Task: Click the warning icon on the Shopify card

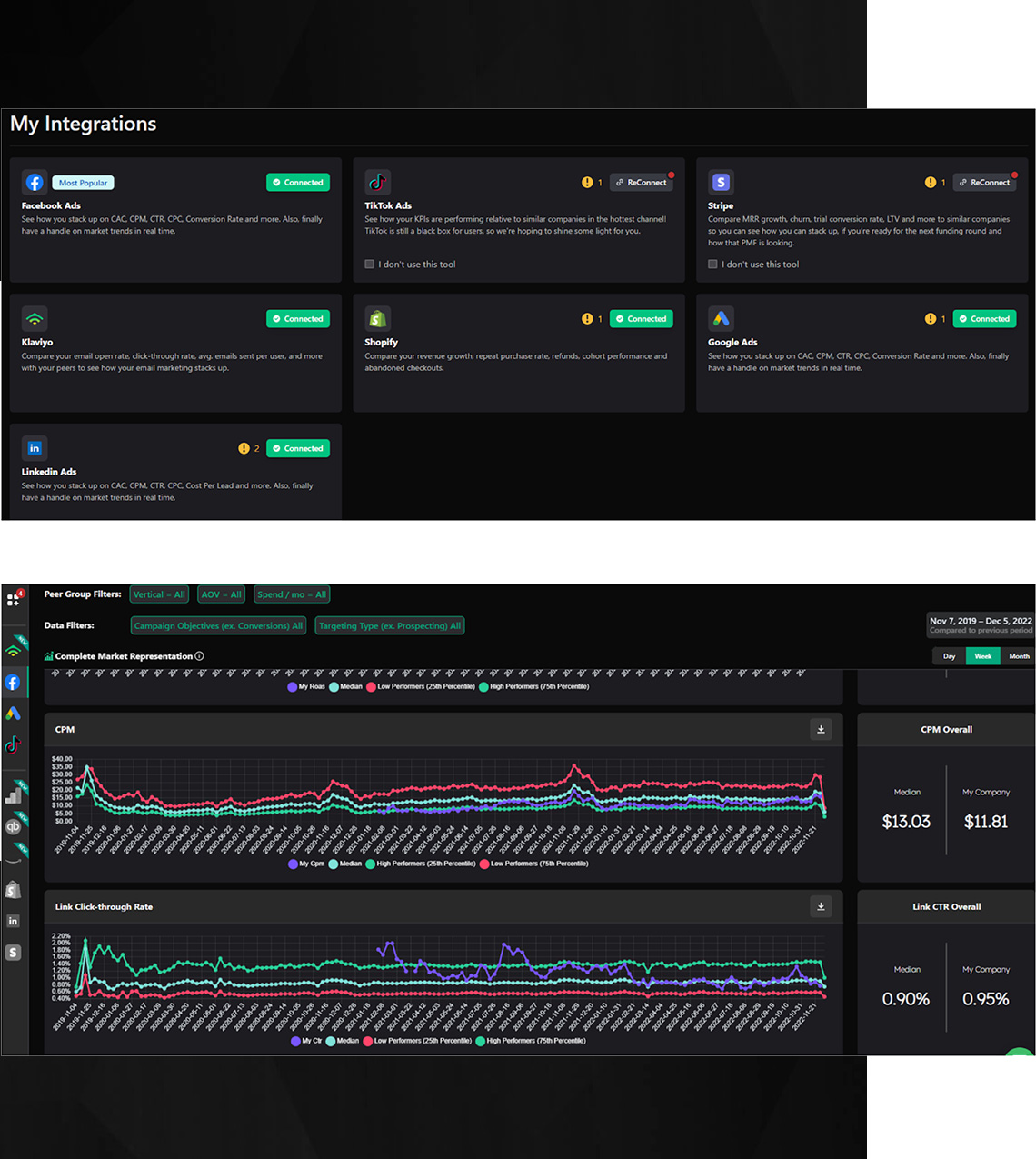Action: (587, 319)
